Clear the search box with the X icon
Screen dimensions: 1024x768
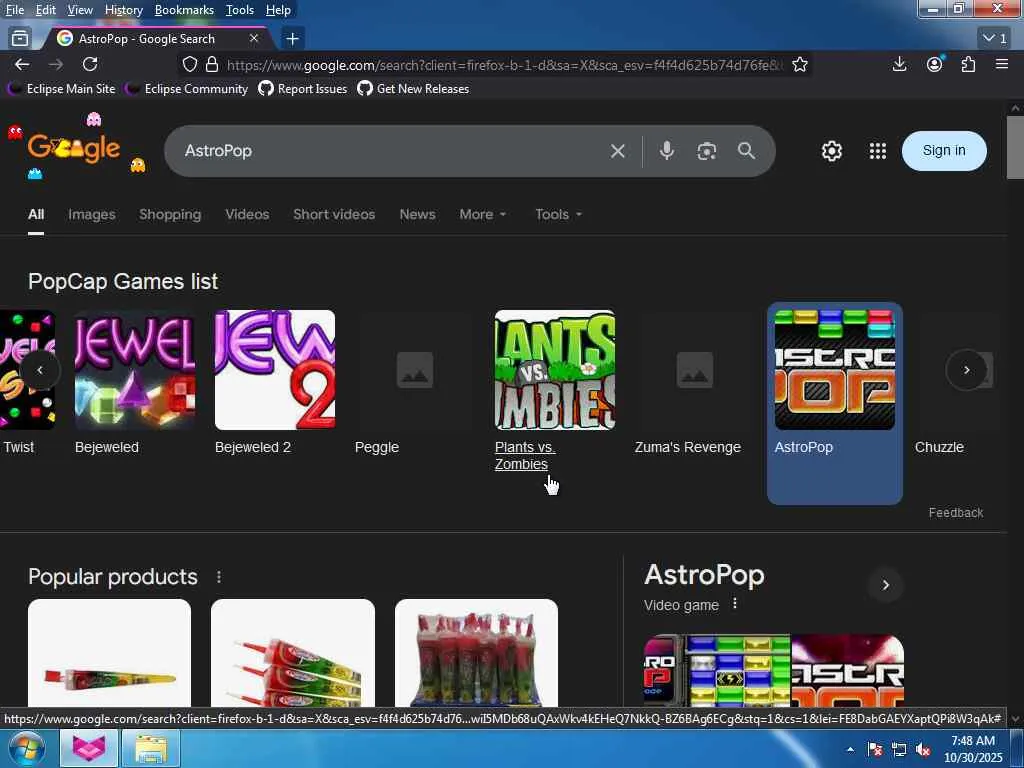(x=617, y=151)
